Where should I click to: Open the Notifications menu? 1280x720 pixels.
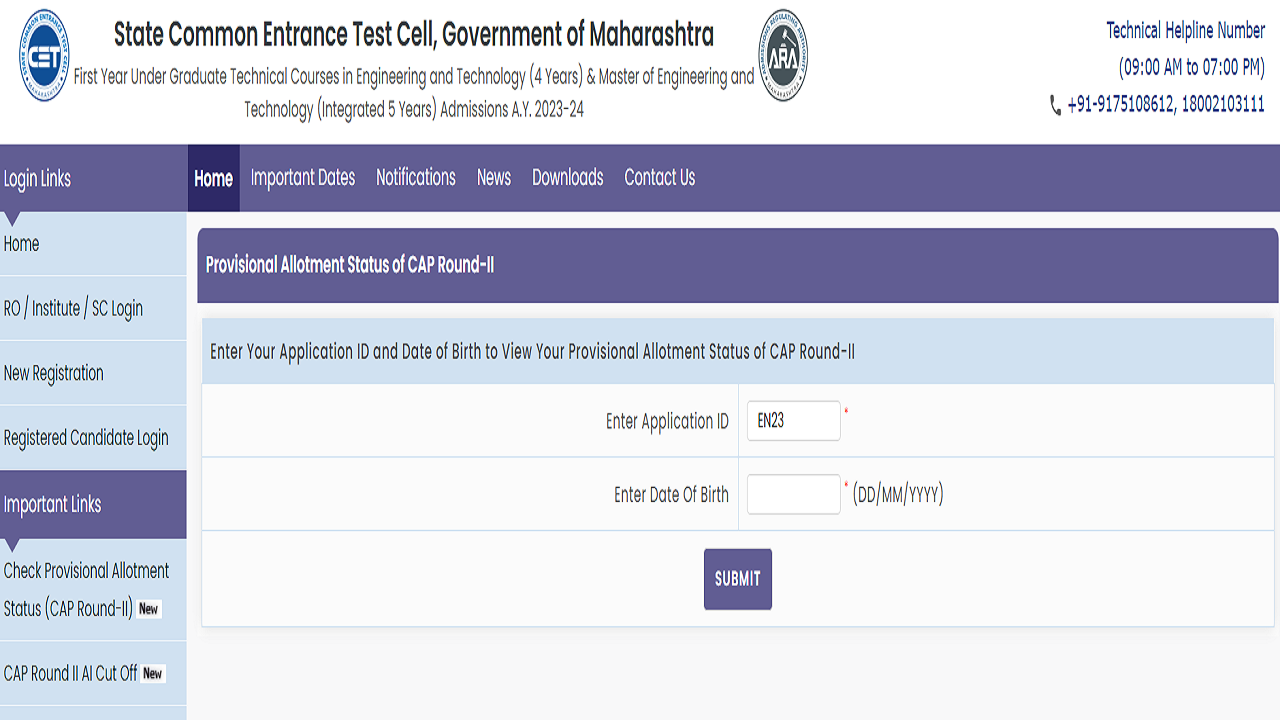tap(415, 178)
